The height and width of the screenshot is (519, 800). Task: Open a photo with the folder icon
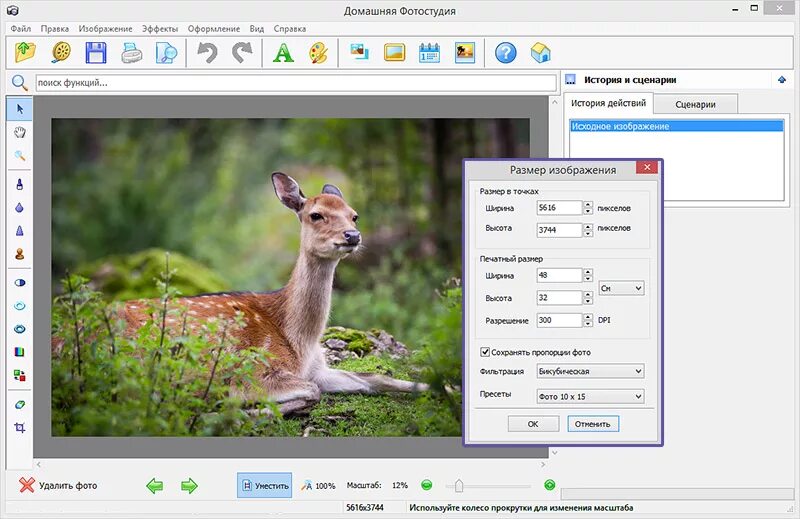point(26,53)
